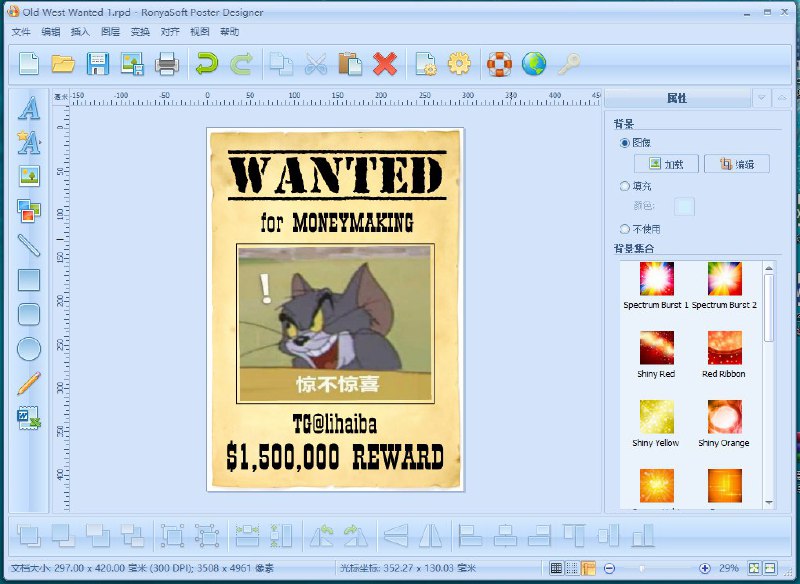Viewport: 800px width, 584px height.
Task: Select the Text tool letter A
Action: click(29, 108)
